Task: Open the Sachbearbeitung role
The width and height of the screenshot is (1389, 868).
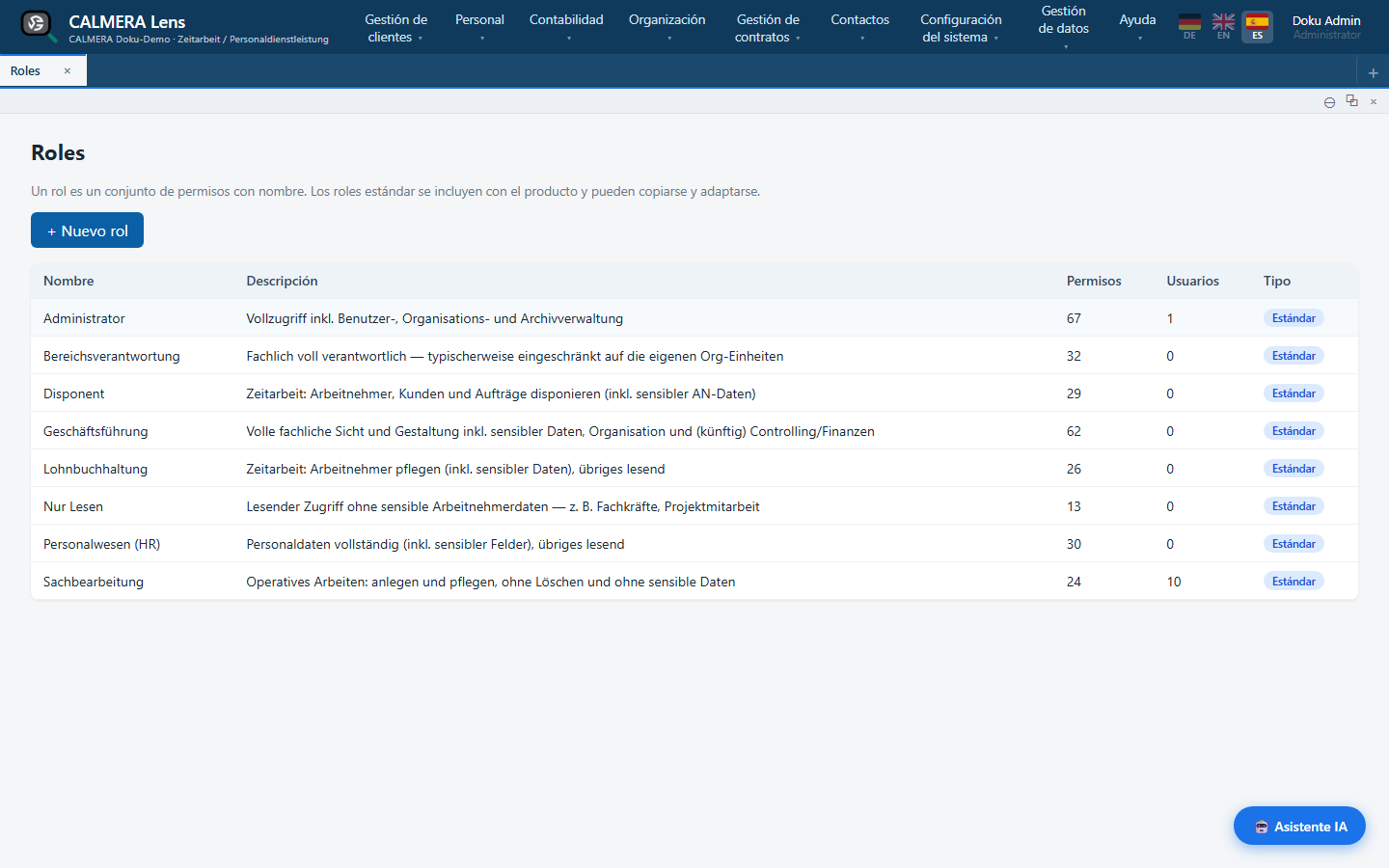Action: pyautogui.click(x=694, y=582)
